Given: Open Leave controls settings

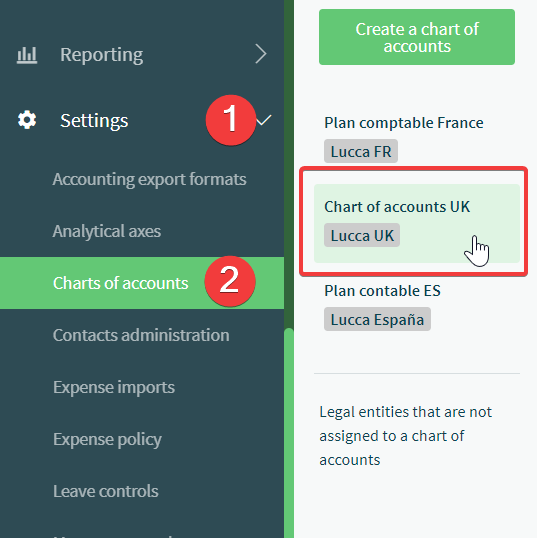Looking at the screenshot, I should [x=106, y=491].
